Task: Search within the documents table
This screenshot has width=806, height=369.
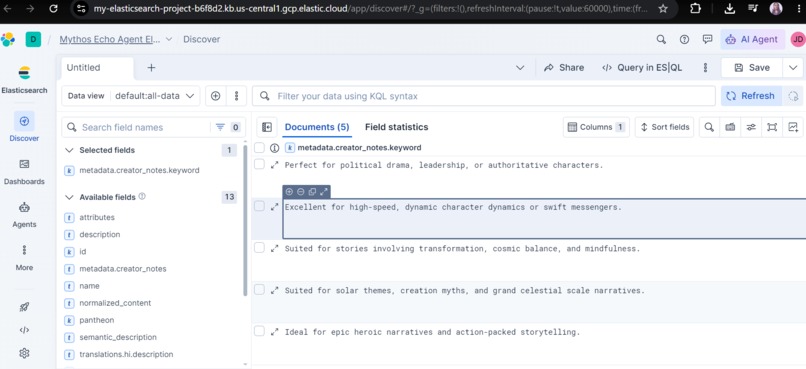Action: click(709, 127)
